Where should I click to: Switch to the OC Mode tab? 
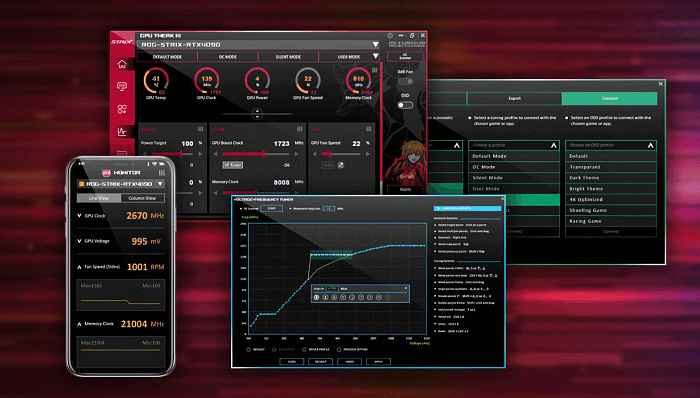click(228, 57)
